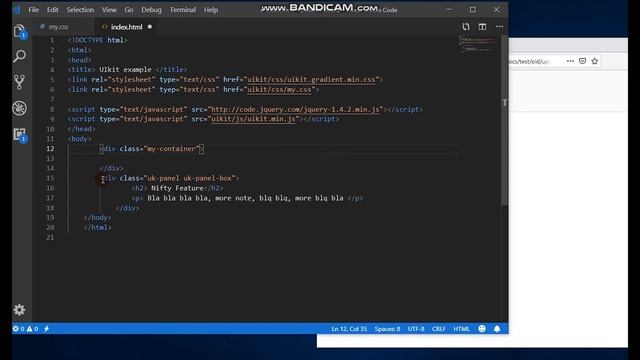Click the 'Nifty Feature' heading text
640x360 pixels.
tap(177, 188)
